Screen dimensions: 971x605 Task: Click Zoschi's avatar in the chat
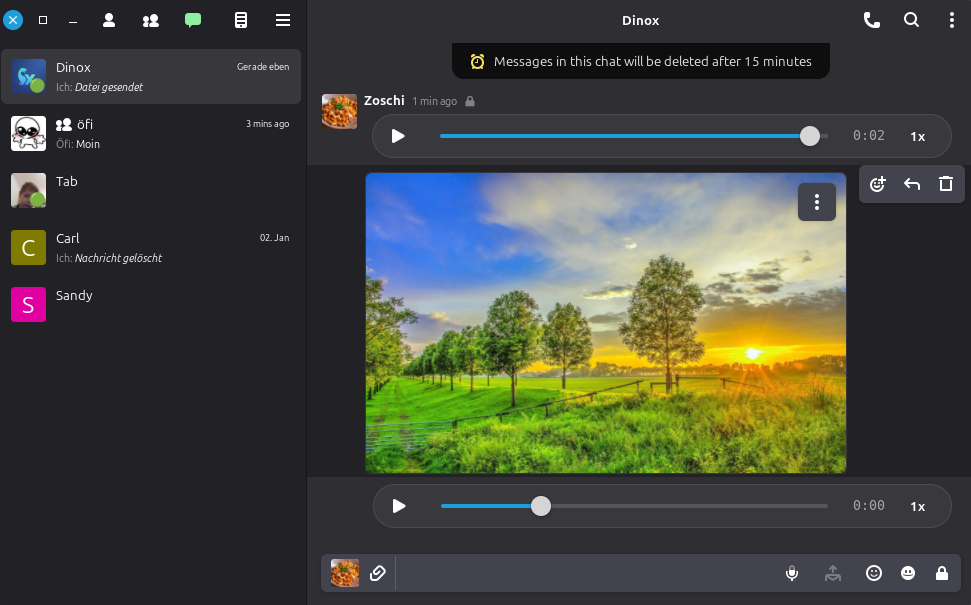pos(339,111)
